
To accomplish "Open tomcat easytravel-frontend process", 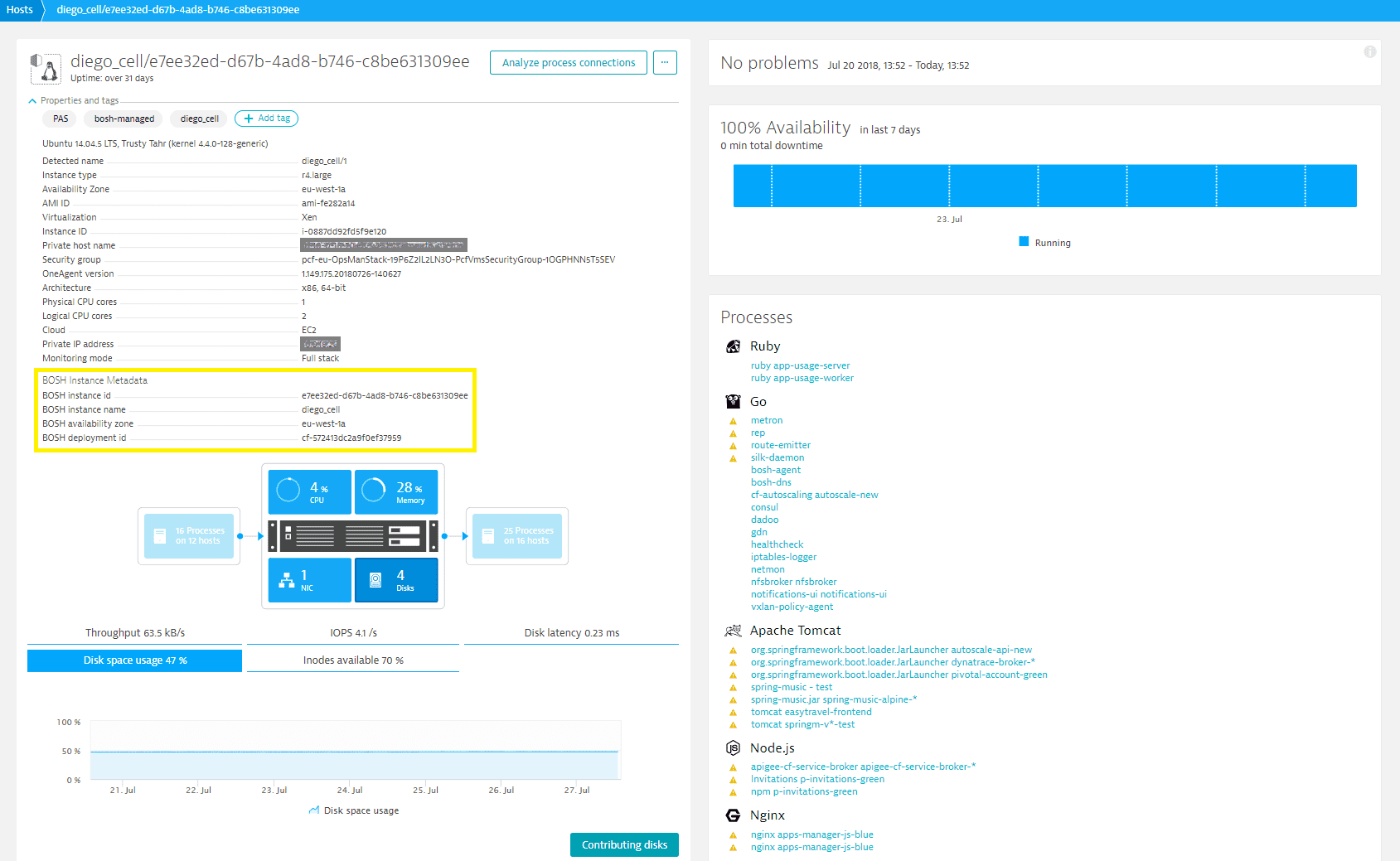I will pyautogui.click(x=811, y=712).
